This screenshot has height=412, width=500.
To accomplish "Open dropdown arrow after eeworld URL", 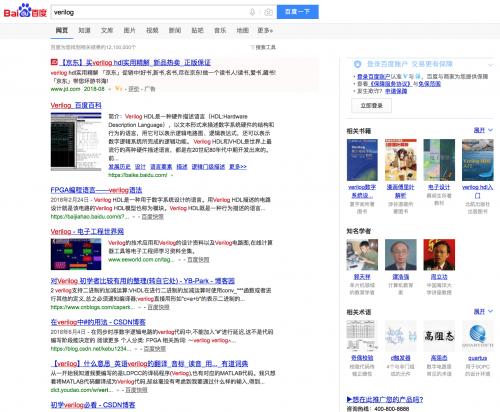I will coord(179,260).
